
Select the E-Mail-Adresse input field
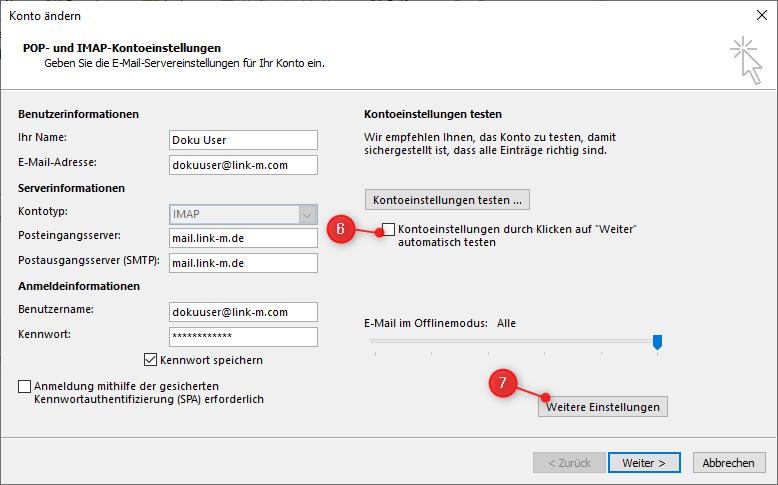pyautogui.click(x=243, y=164)
